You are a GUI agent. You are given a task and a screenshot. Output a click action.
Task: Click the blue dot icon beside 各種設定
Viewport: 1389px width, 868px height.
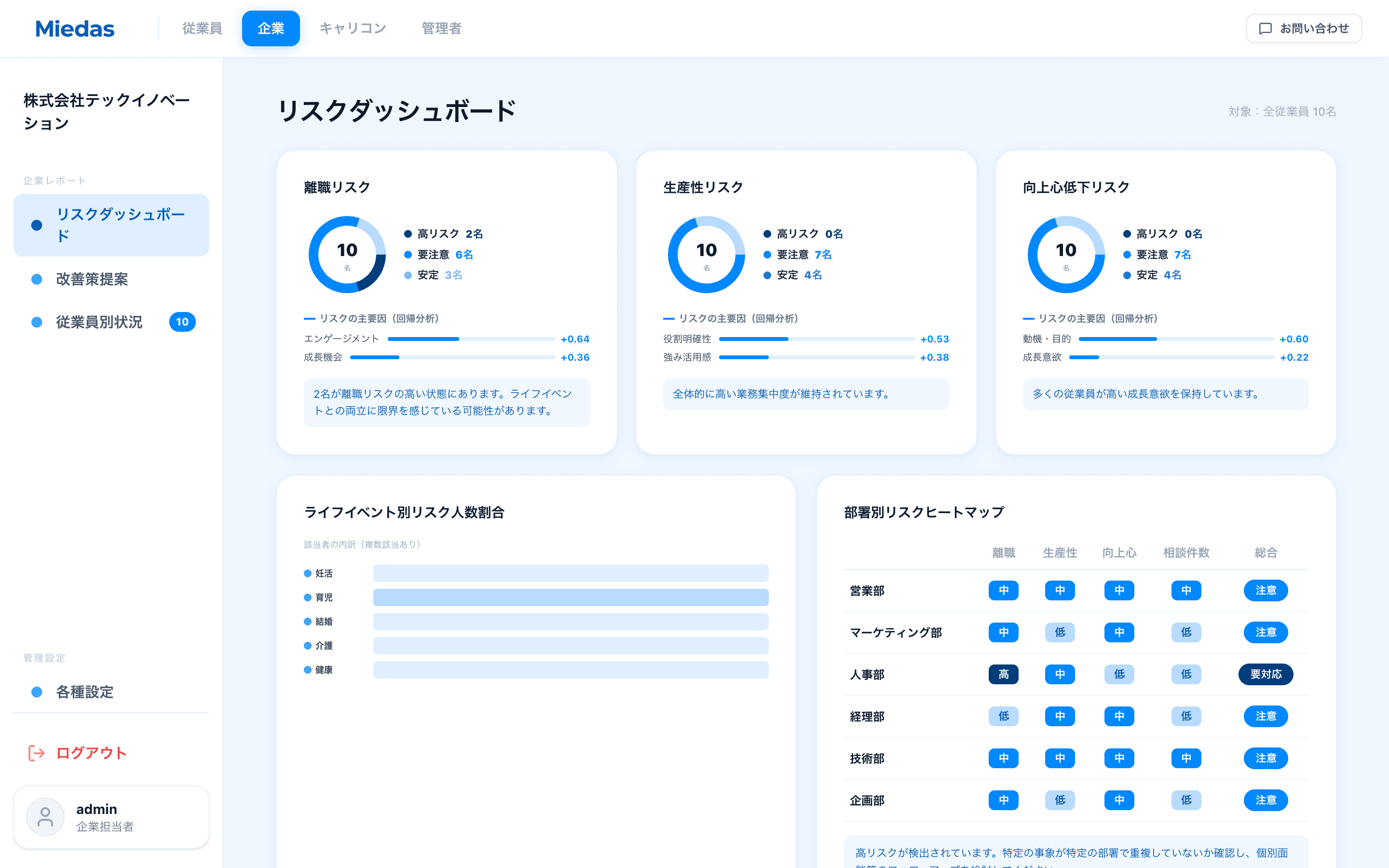pyautogui.click(x=37, y=692)
